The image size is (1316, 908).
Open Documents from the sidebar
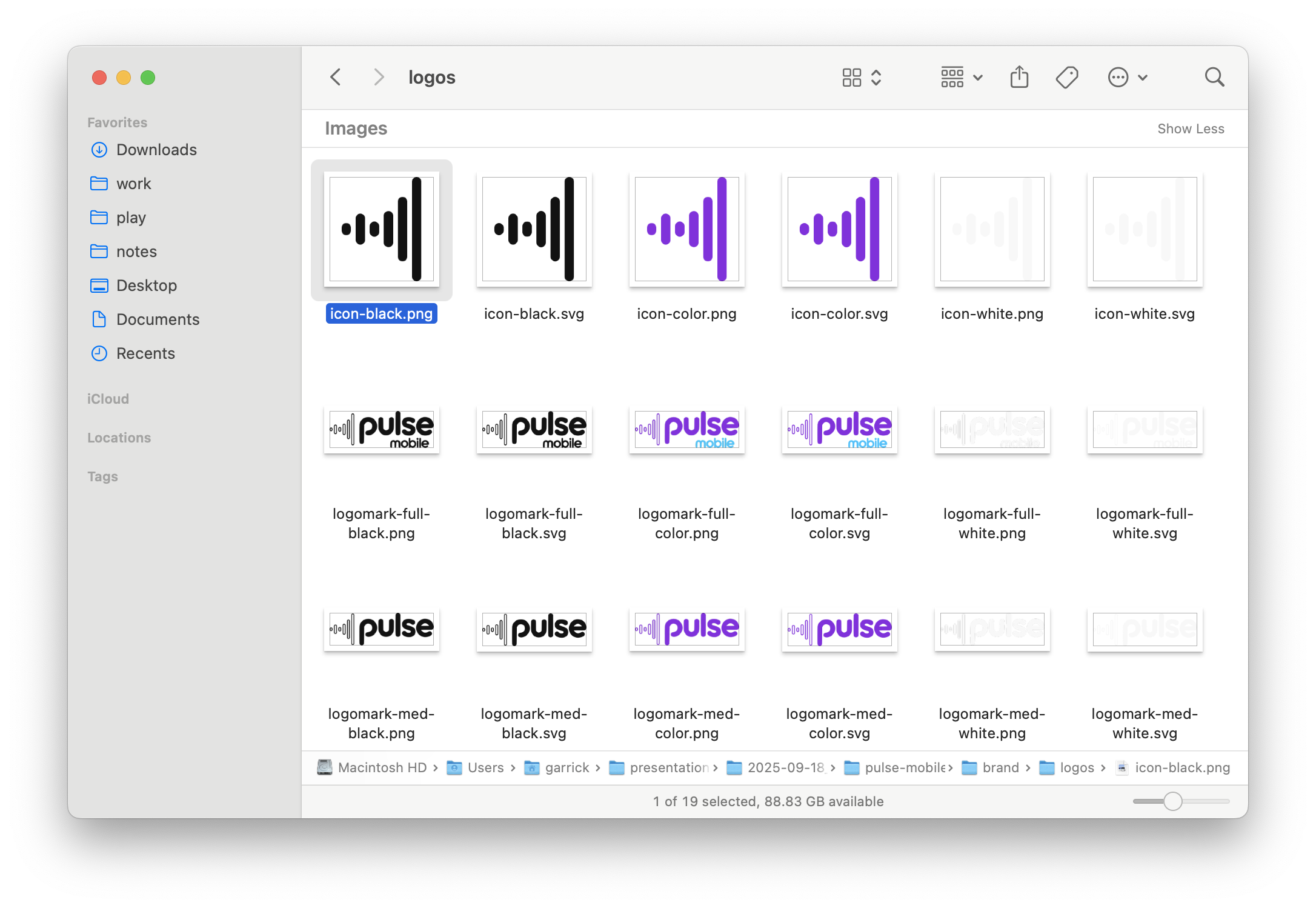[x=157, y=319]
